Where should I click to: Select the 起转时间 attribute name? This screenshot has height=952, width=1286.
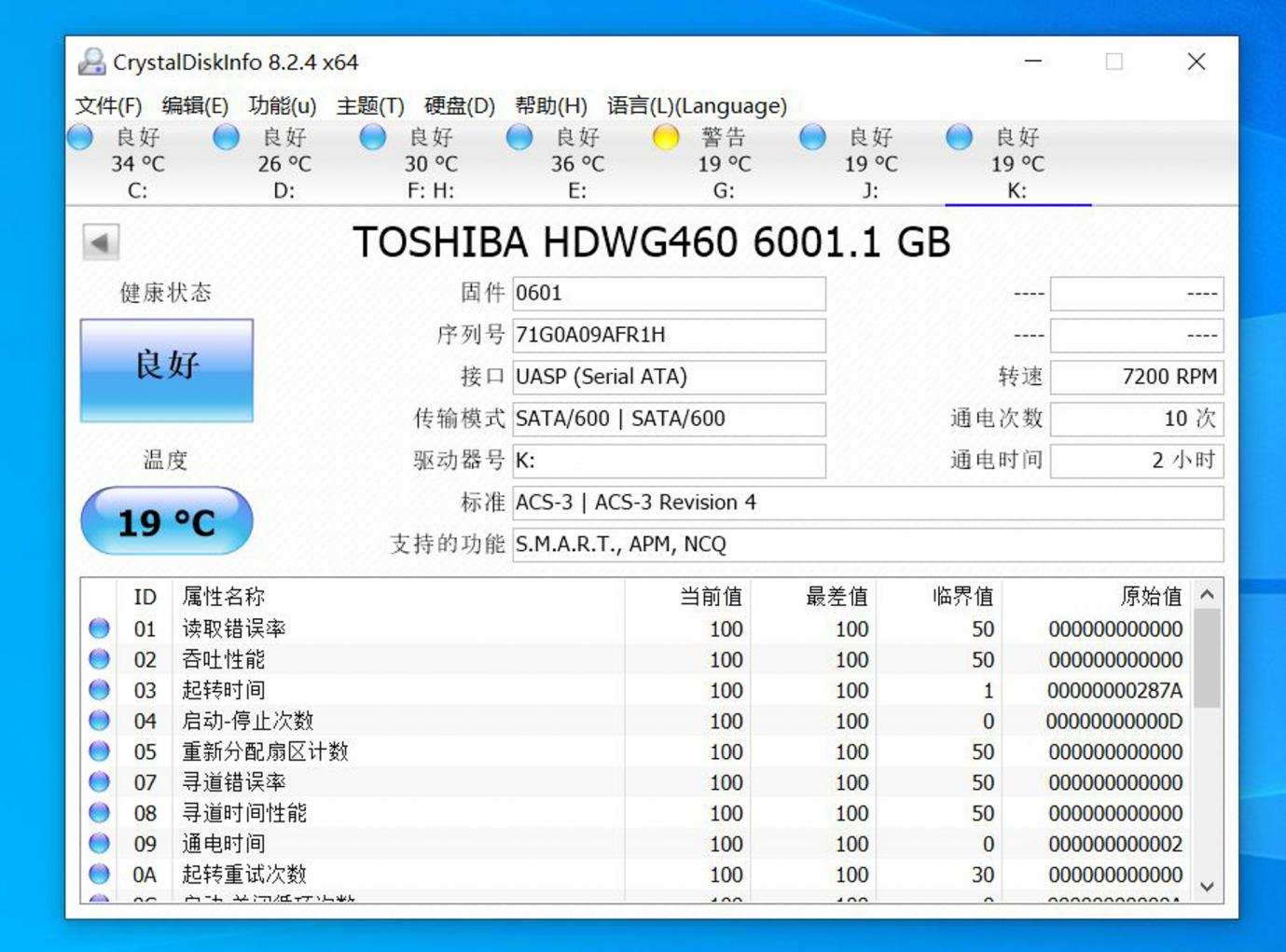coord(224,690)
